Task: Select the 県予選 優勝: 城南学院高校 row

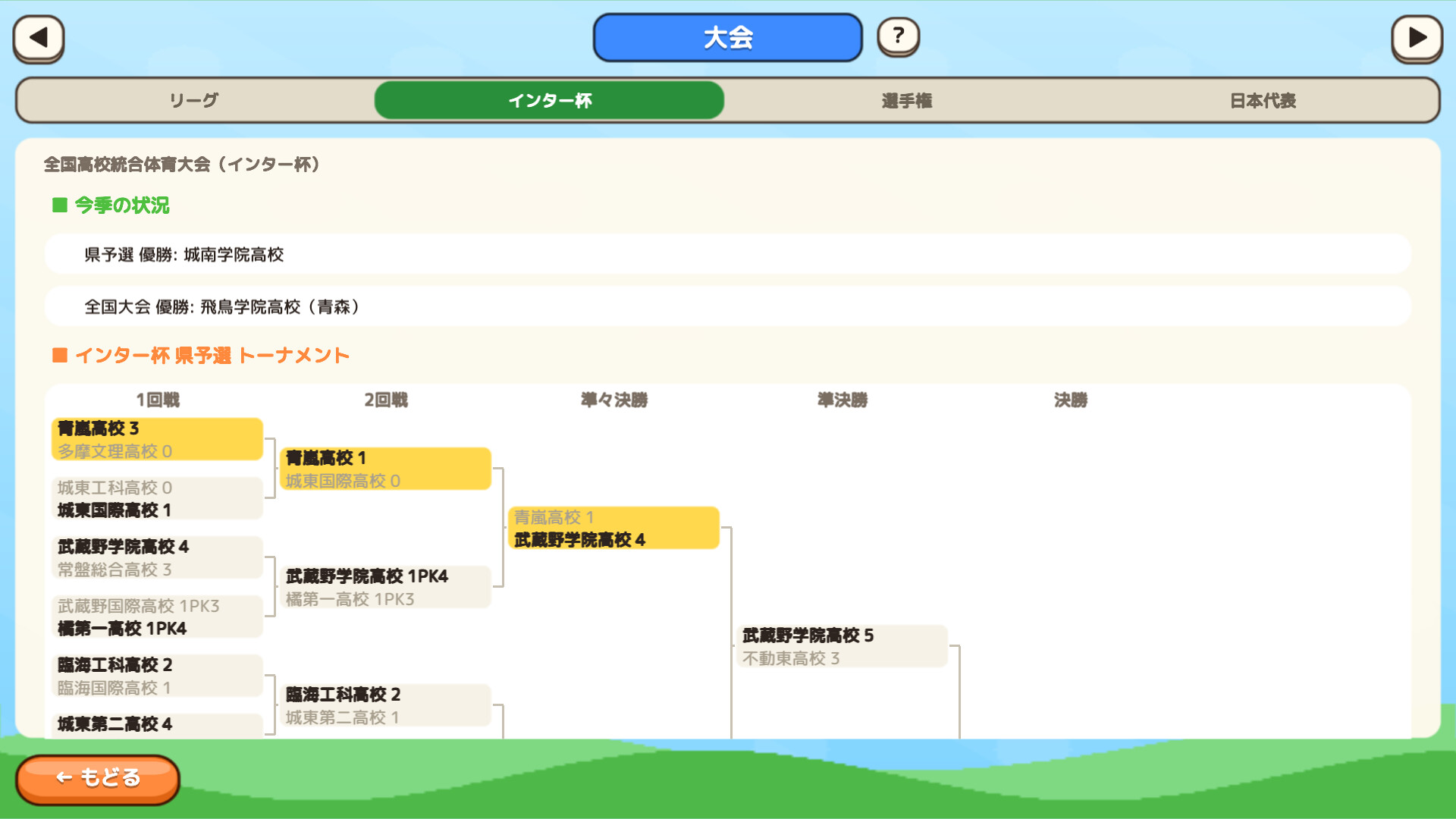Action: 727,254
